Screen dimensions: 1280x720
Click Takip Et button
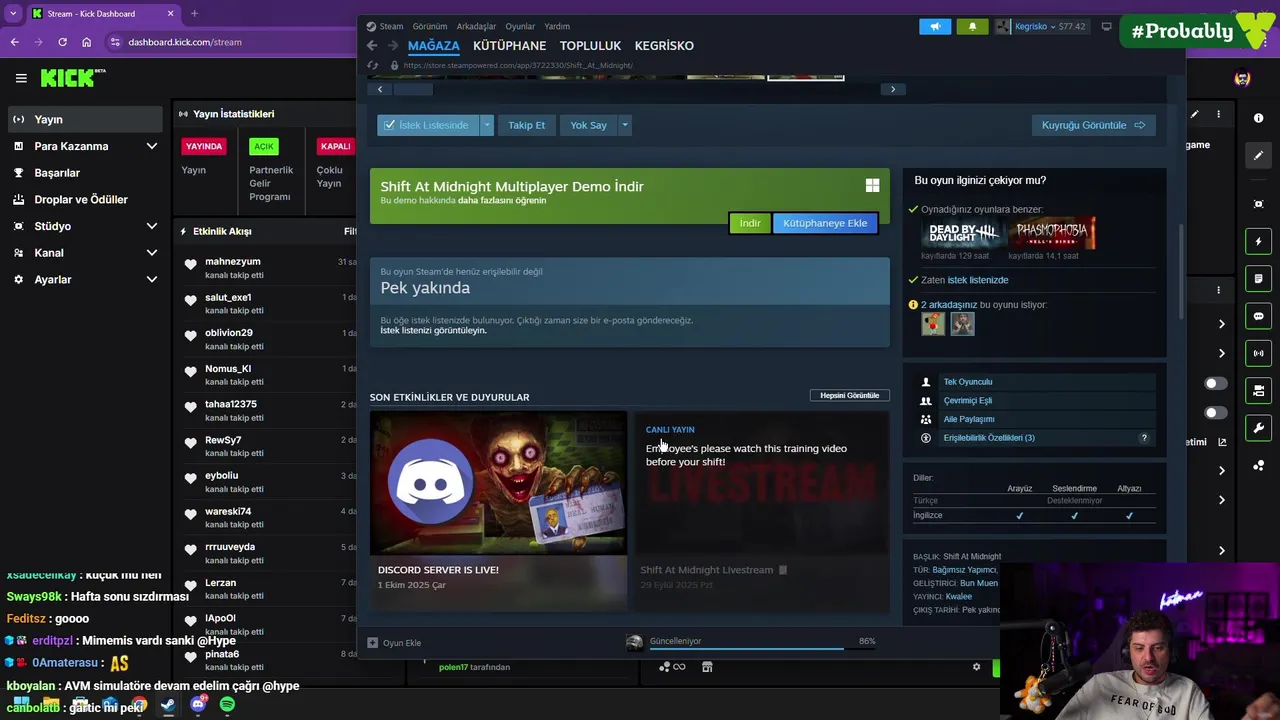[526, 125]
